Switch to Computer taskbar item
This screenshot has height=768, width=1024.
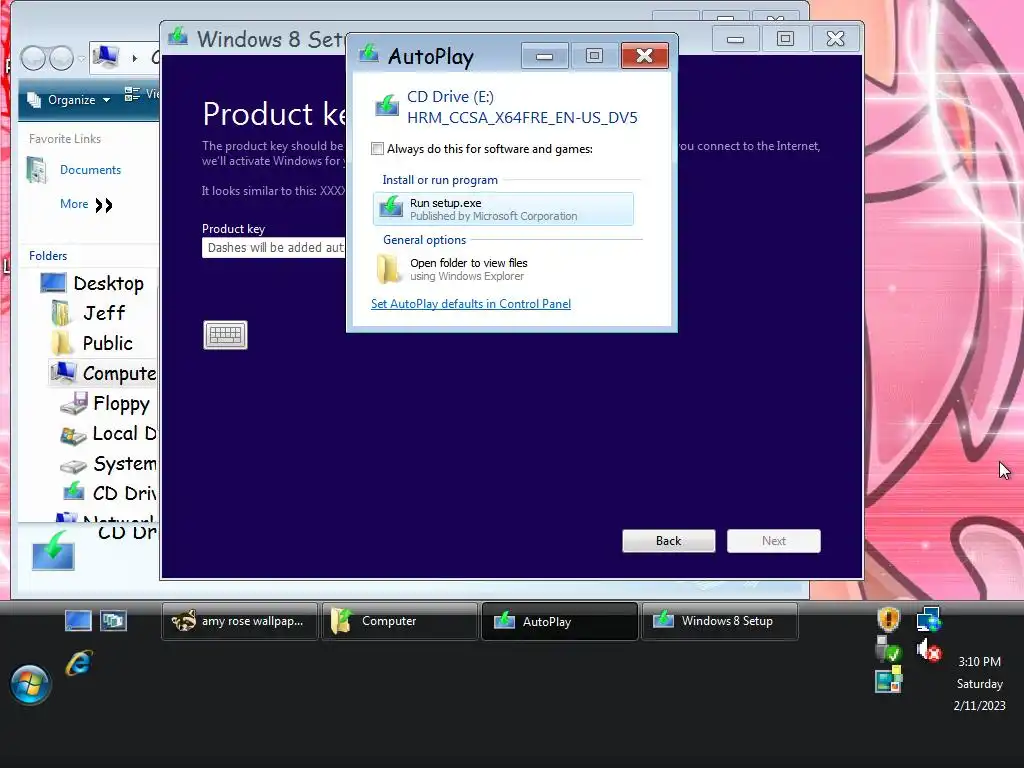[400, 621]
